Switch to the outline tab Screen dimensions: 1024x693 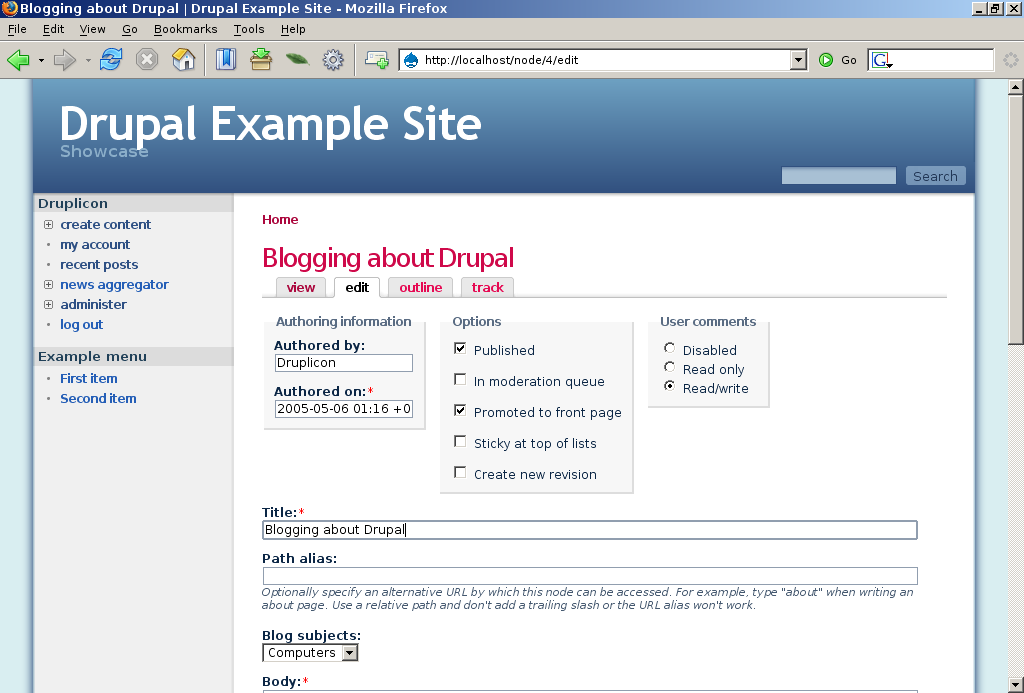tap(421, 287)
